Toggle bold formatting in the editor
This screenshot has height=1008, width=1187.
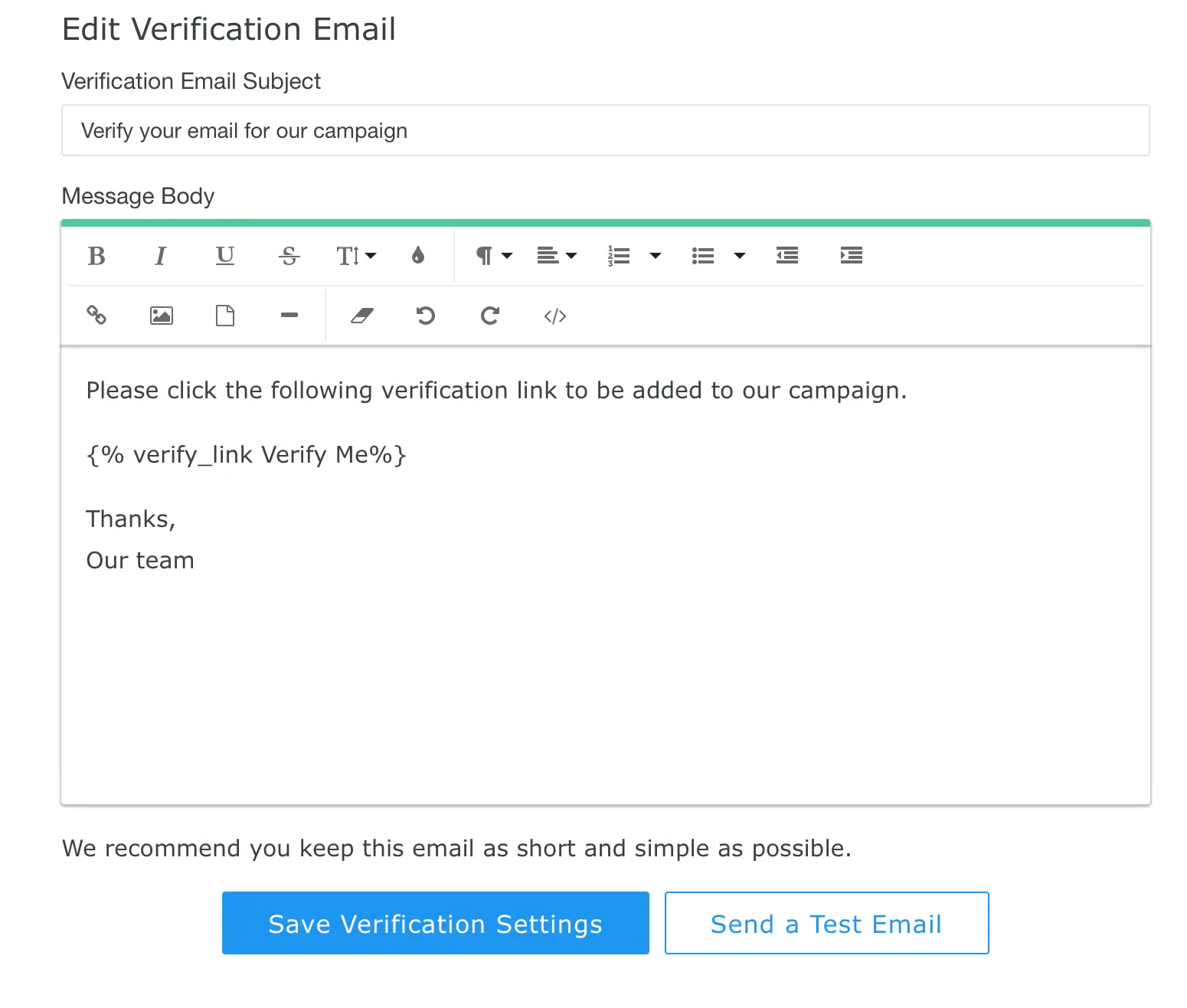click(x=96, y=256)
